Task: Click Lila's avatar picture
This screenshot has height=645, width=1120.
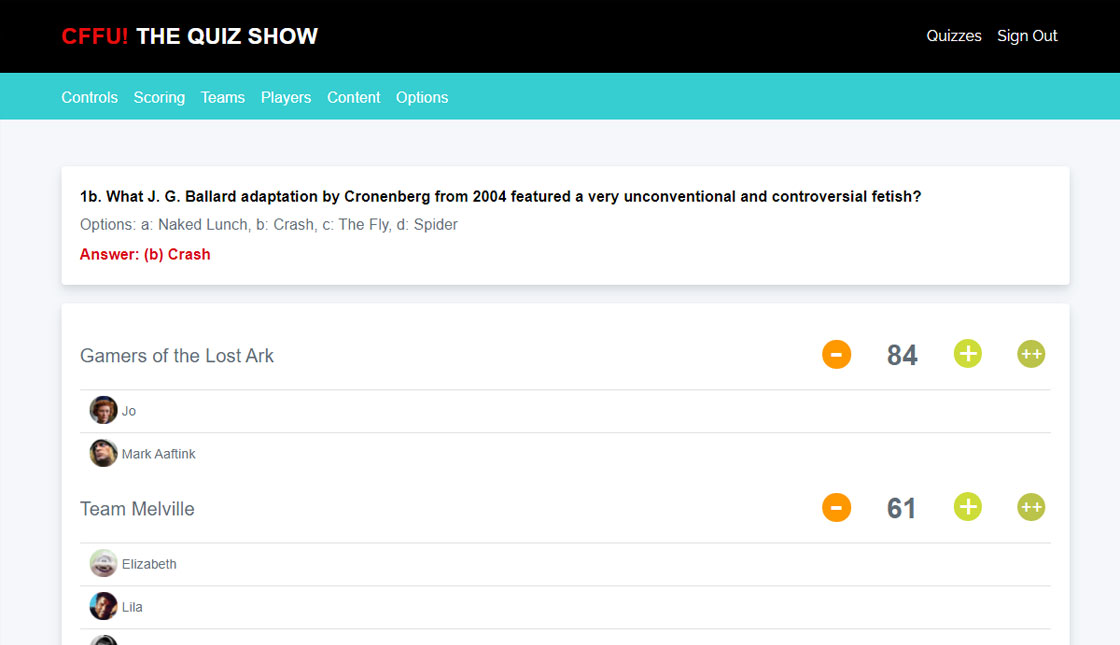Action: tap(103, 606)
